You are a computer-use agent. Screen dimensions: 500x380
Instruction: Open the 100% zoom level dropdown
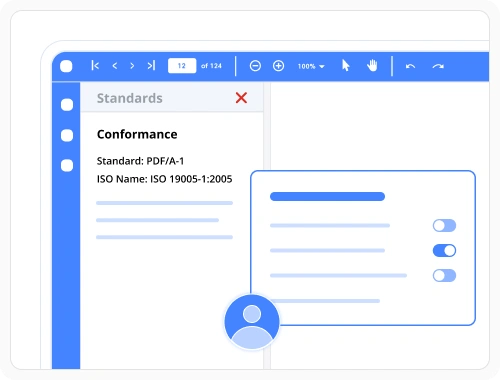pos(311,66)
